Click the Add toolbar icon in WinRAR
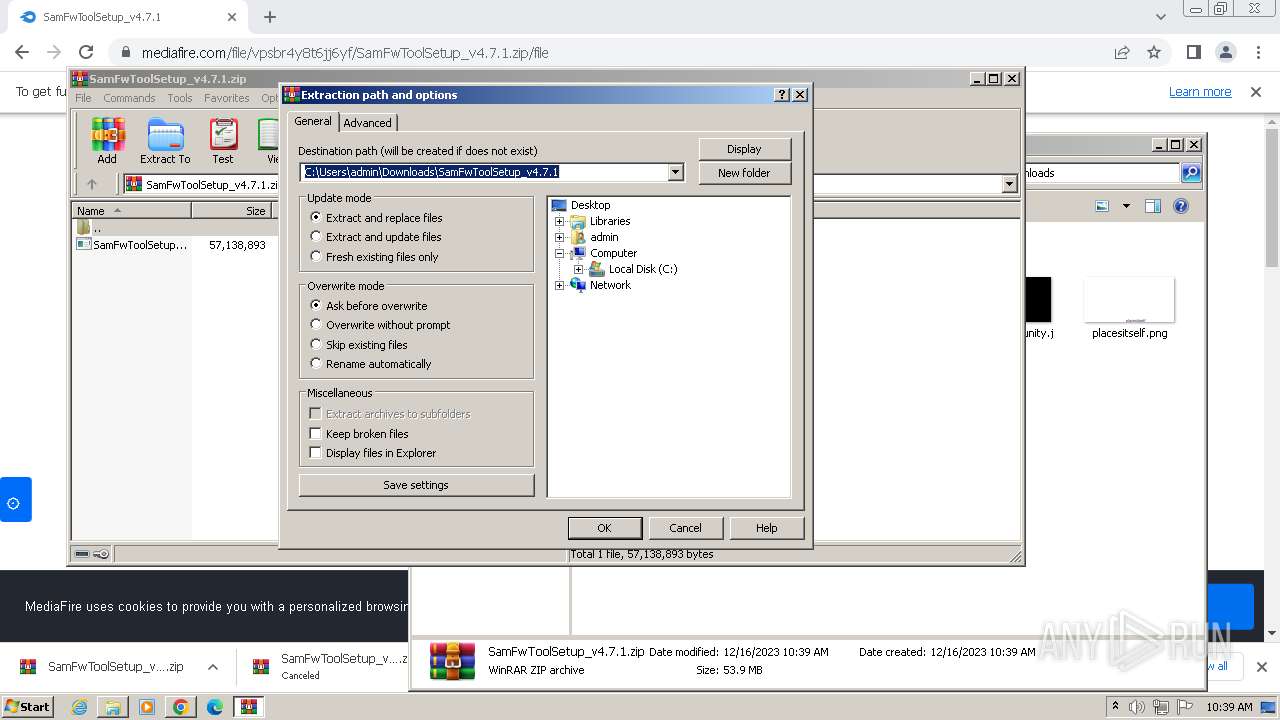Viewport: 1280px width, 720px height. pyautogui.click(x=107, y=141)
